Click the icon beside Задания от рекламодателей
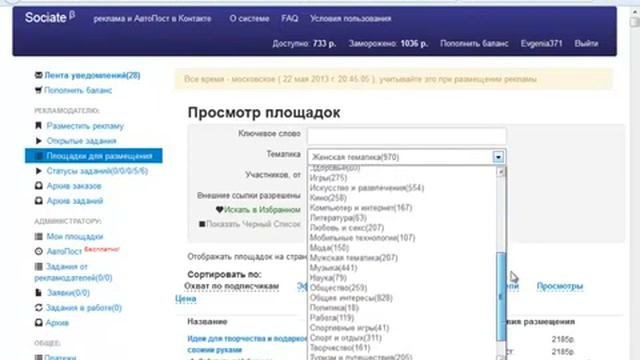 coord(38,267)
